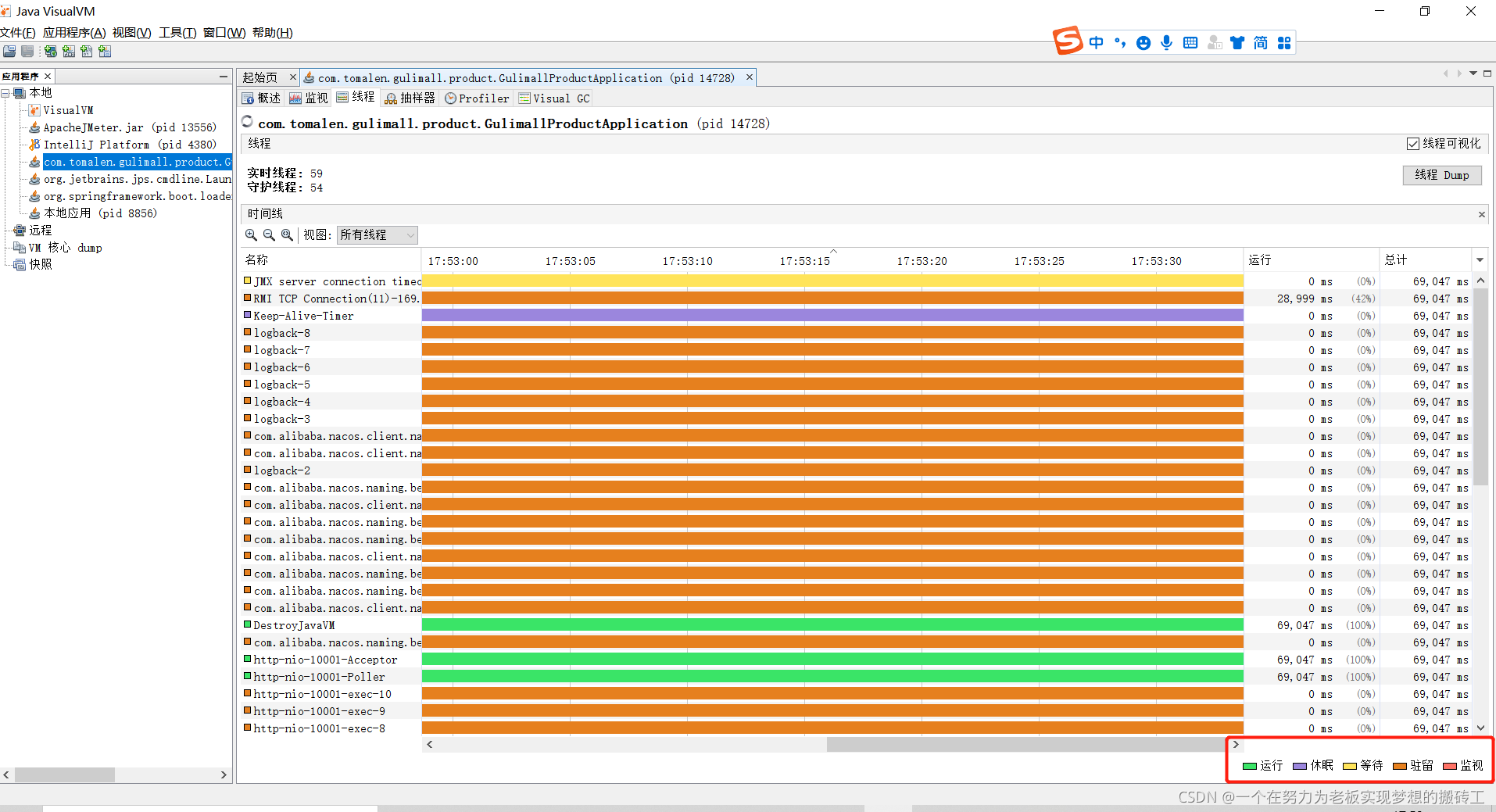
Task: Toggle the 线程可视化 checkbox
Action: pyautogui.click(x=1413, y=144)
